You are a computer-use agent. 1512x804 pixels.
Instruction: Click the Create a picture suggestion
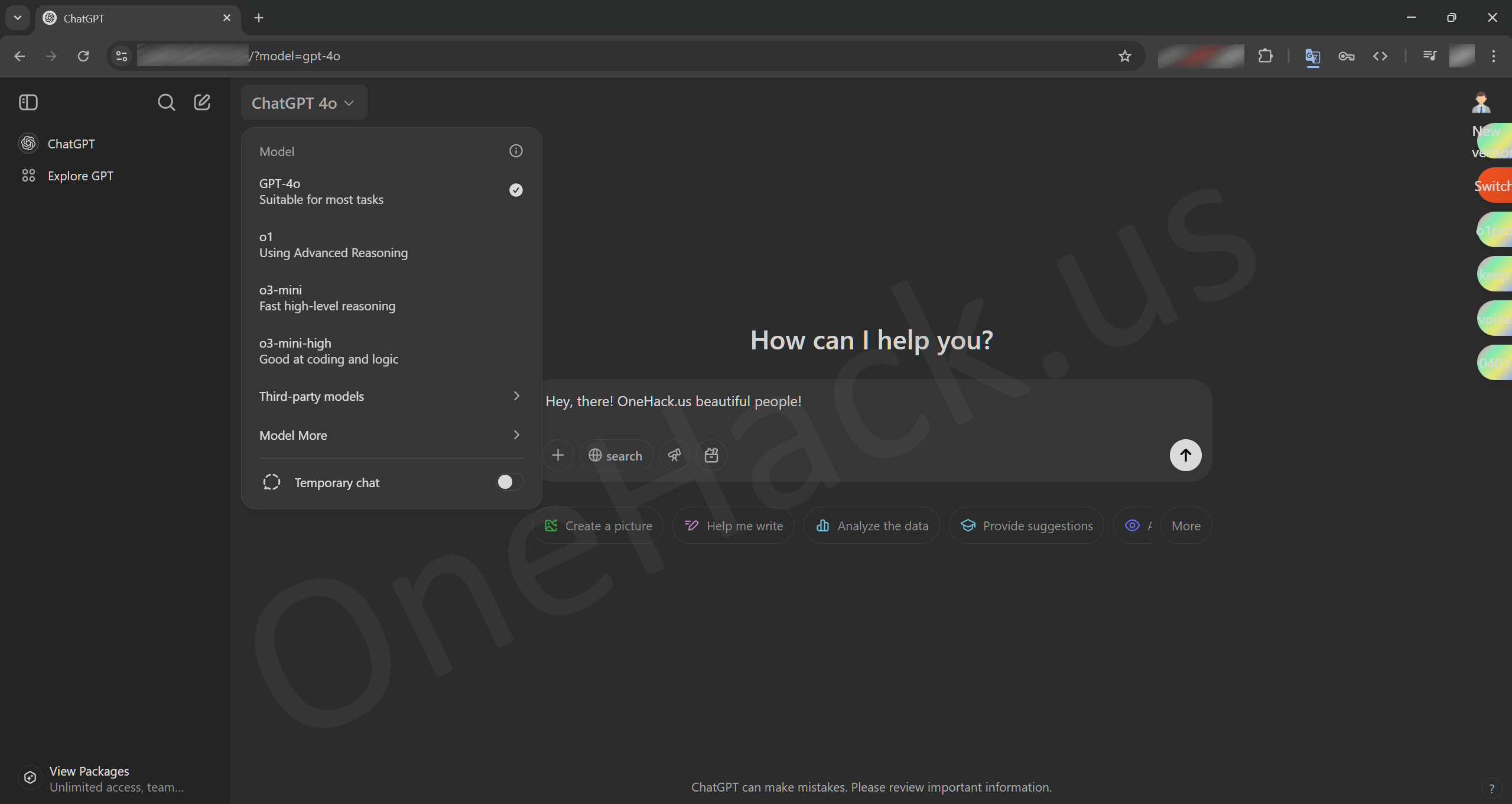pyautogui.click(x=598, y=526)
